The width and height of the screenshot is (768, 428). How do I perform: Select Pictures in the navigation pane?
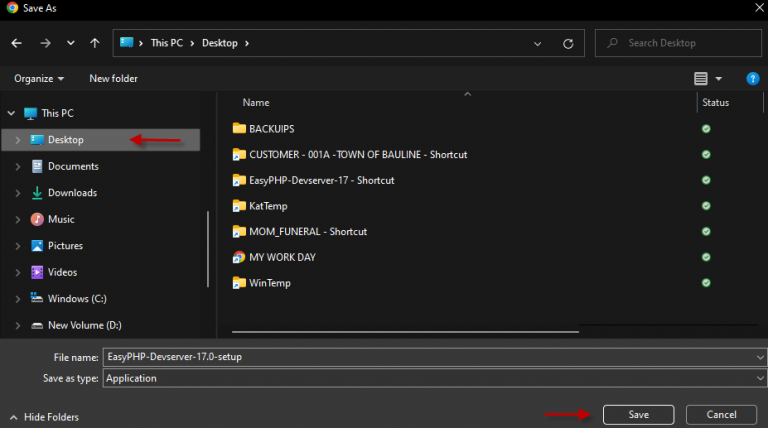65,246
